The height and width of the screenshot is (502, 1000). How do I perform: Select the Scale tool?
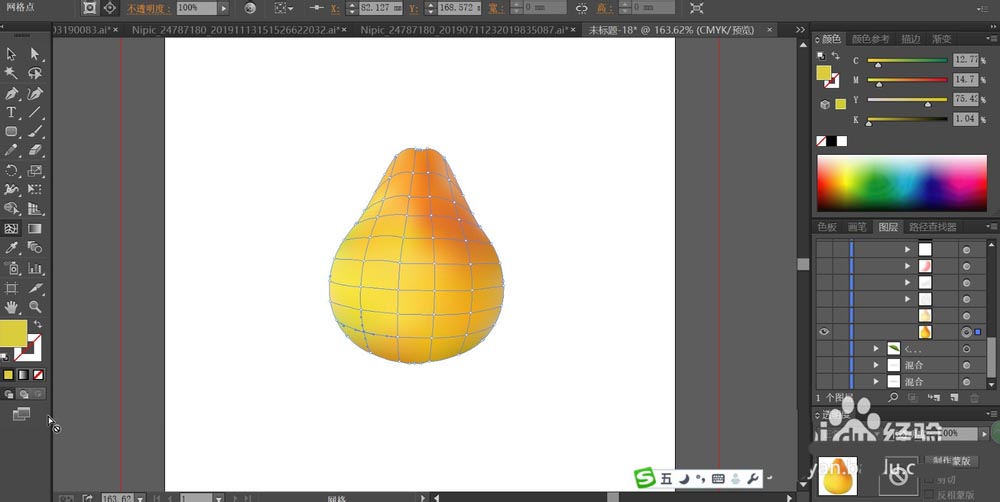point(35,170)
